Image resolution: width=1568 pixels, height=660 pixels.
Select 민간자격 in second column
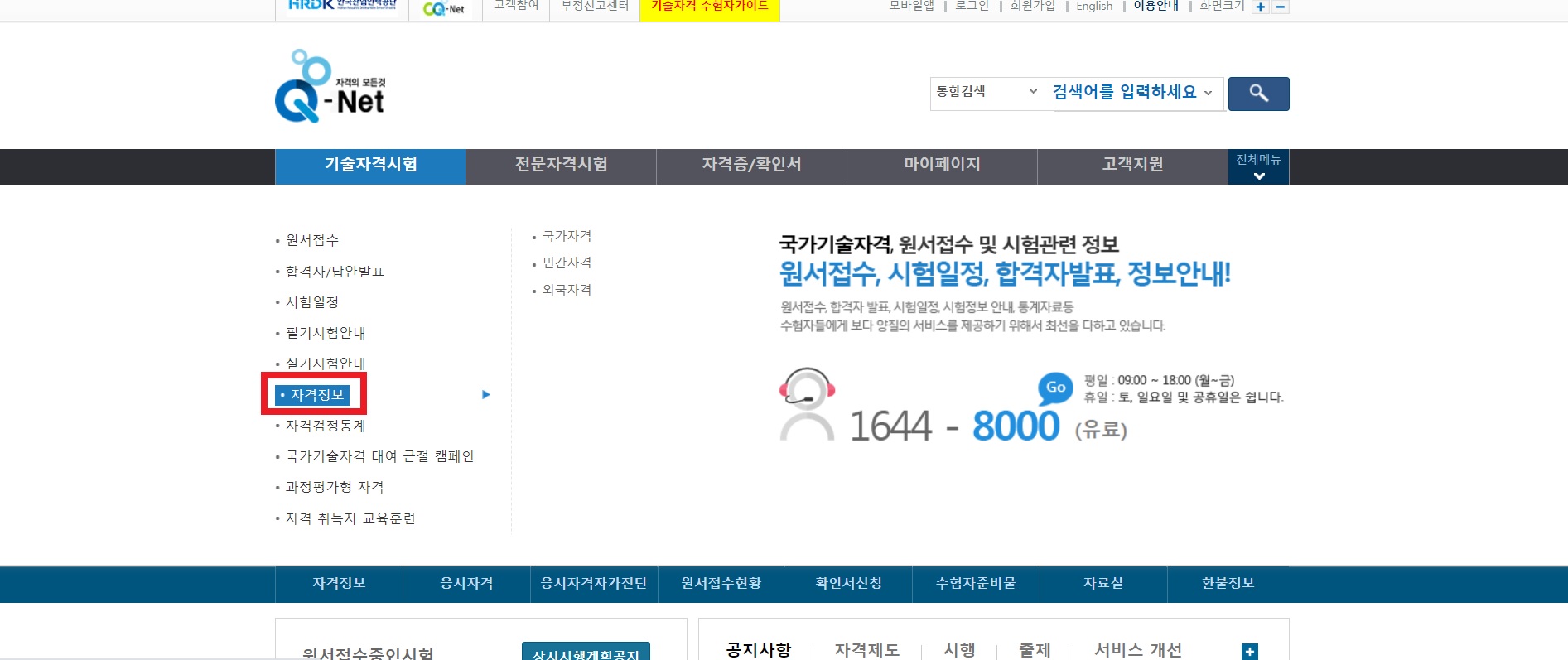click(567, 263)
